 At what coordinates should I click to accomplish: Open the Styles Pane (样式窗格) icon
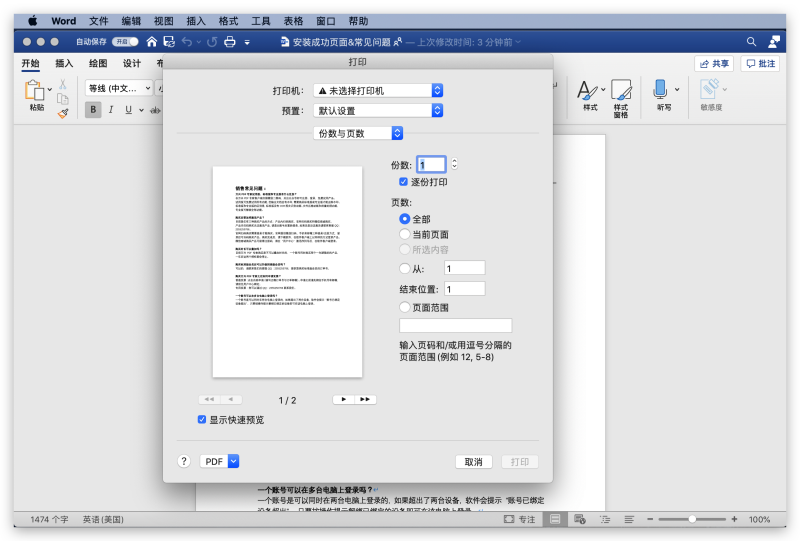pos(621,90)
